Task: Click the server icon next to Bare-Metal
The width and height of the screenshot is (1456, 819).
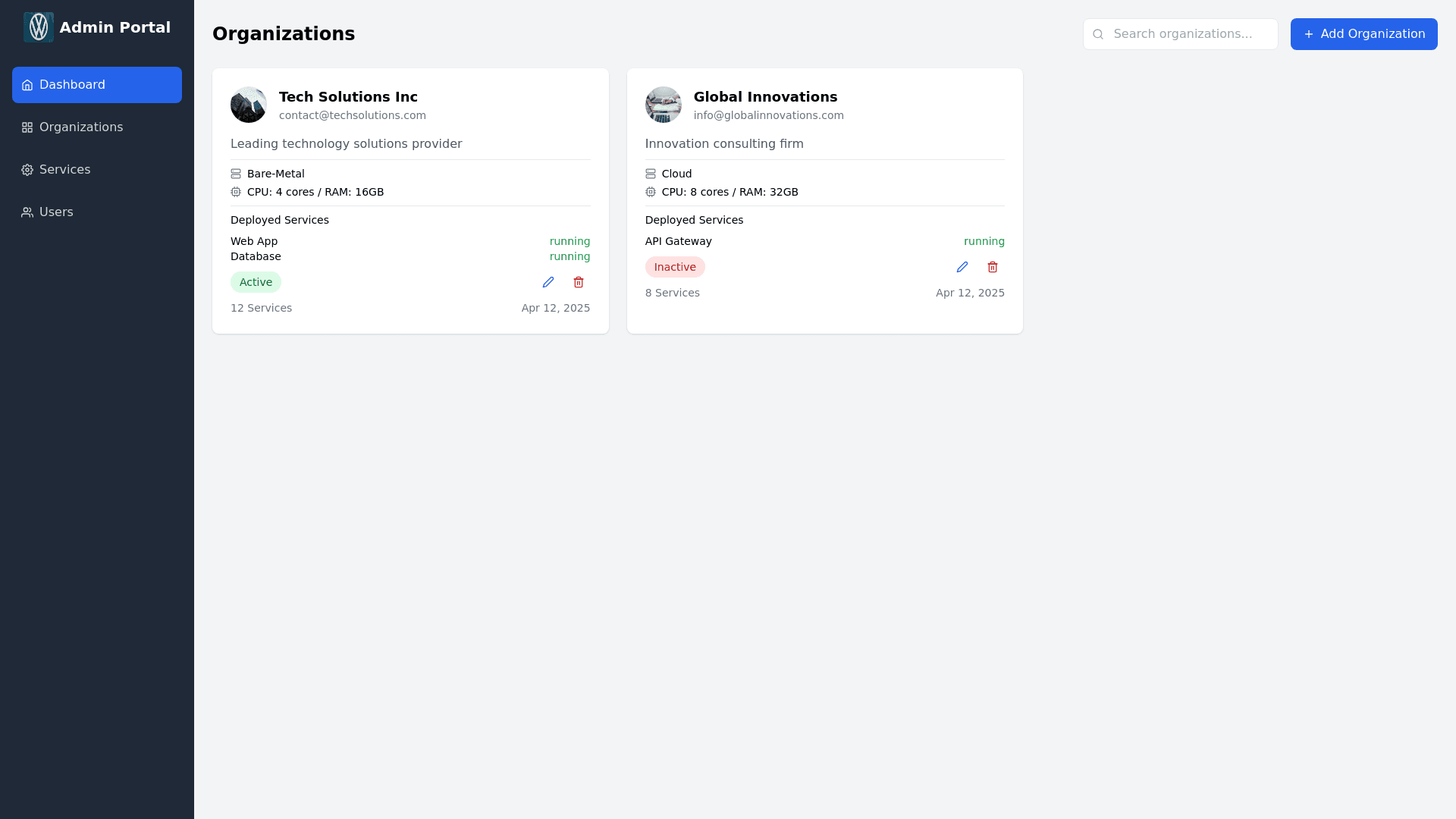Action: tap(236, 174)
